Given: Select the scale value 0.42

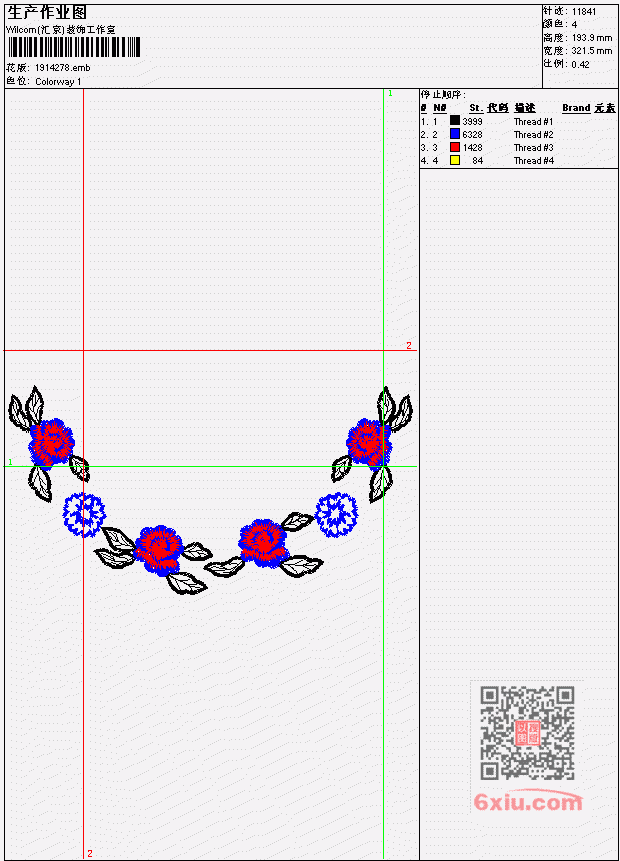Looking at the screenshot, I should 580,64.
